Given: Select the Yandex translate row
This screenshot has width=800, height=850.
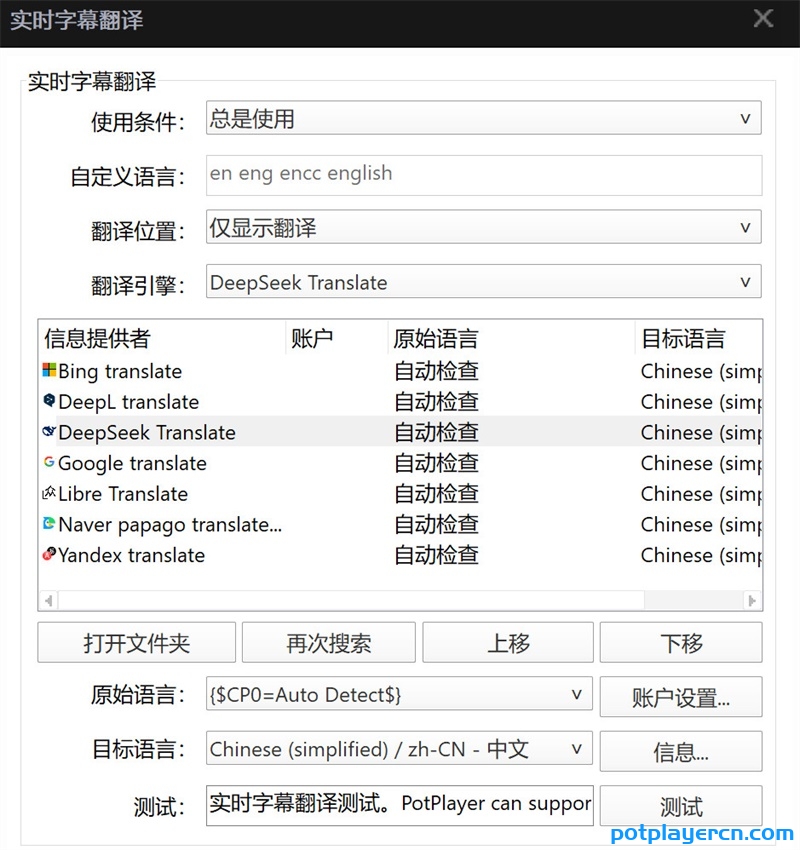Looking at the screenshot, I should [401, 555].
